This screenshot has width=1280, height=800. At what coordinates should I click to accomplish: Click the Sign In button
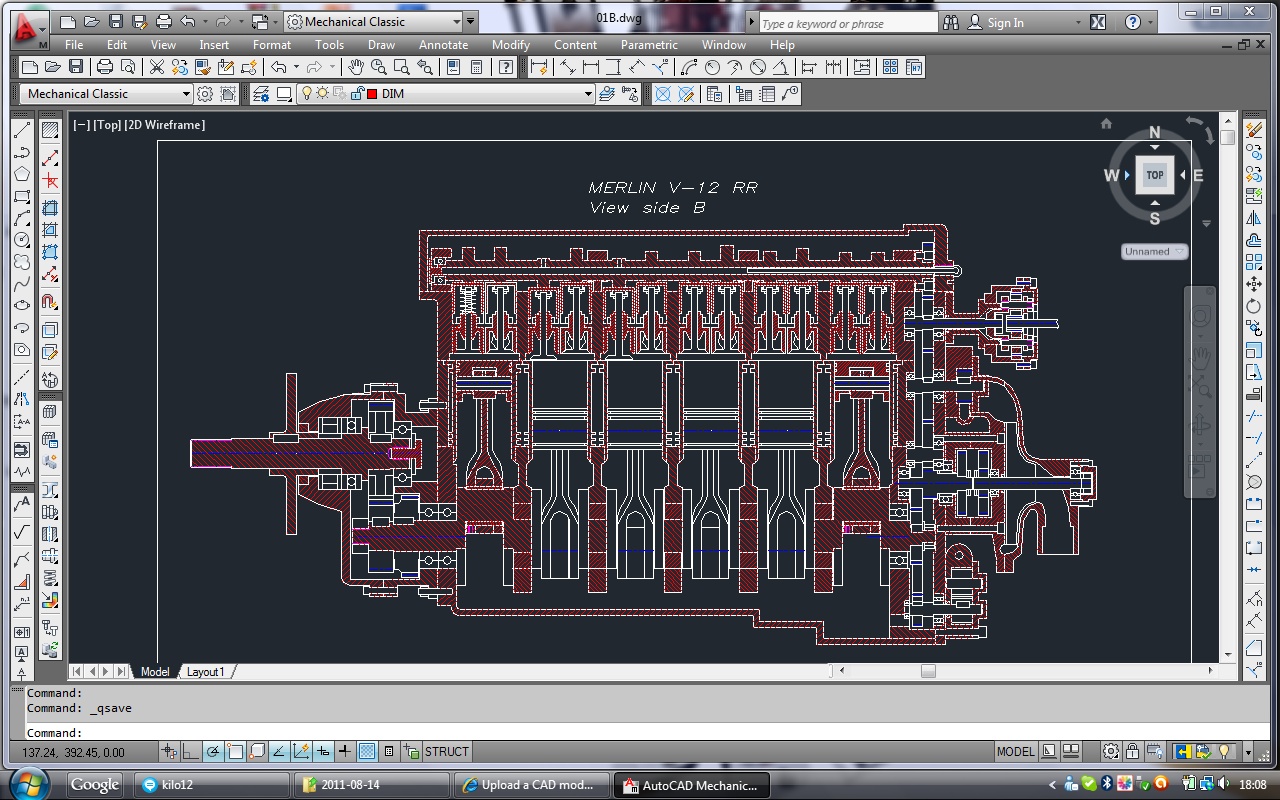click(1005, 23)
